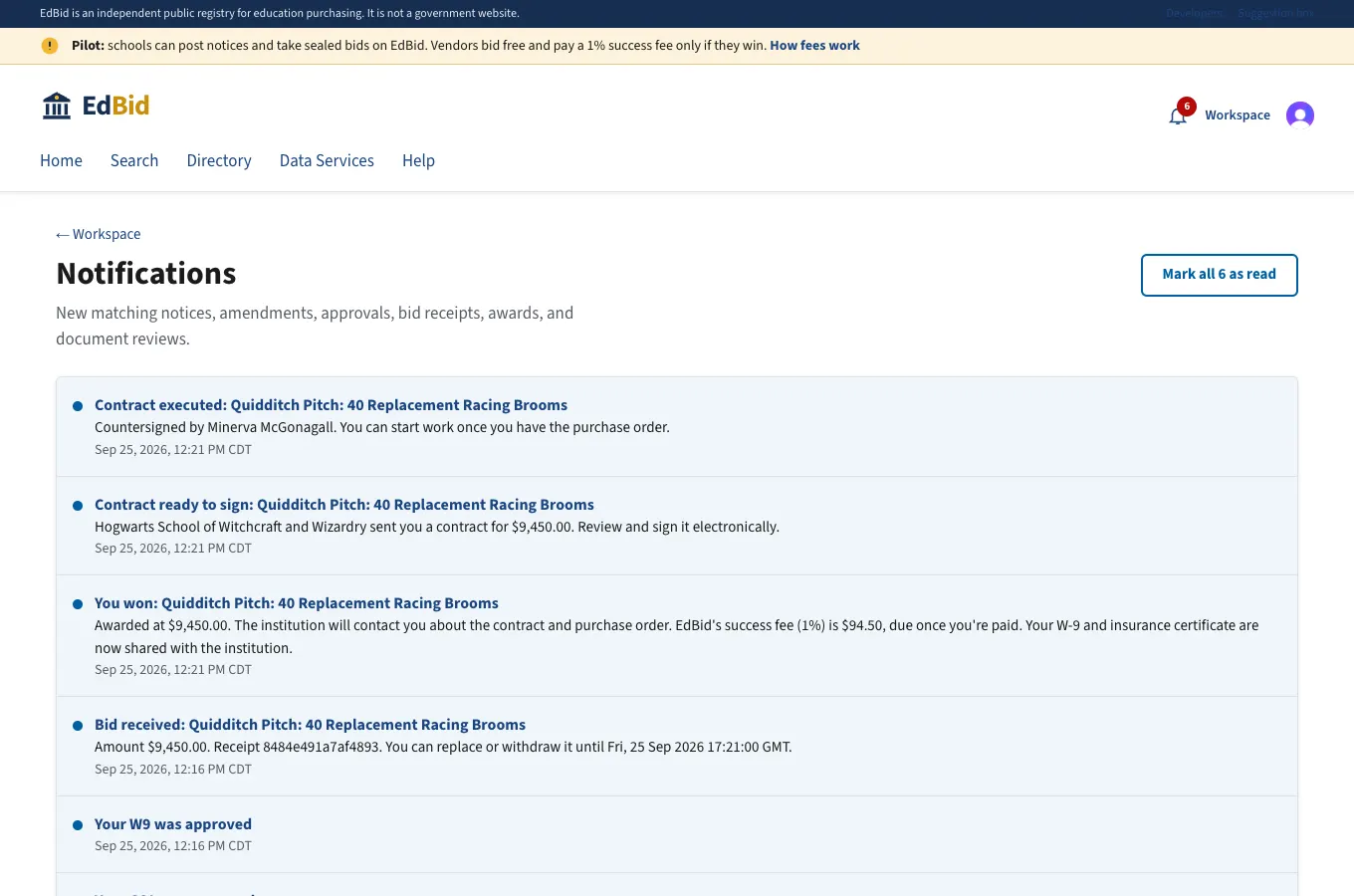1354x896 pixels.
Task: Click the EdBid wordmark text
Action: point(115,106)
